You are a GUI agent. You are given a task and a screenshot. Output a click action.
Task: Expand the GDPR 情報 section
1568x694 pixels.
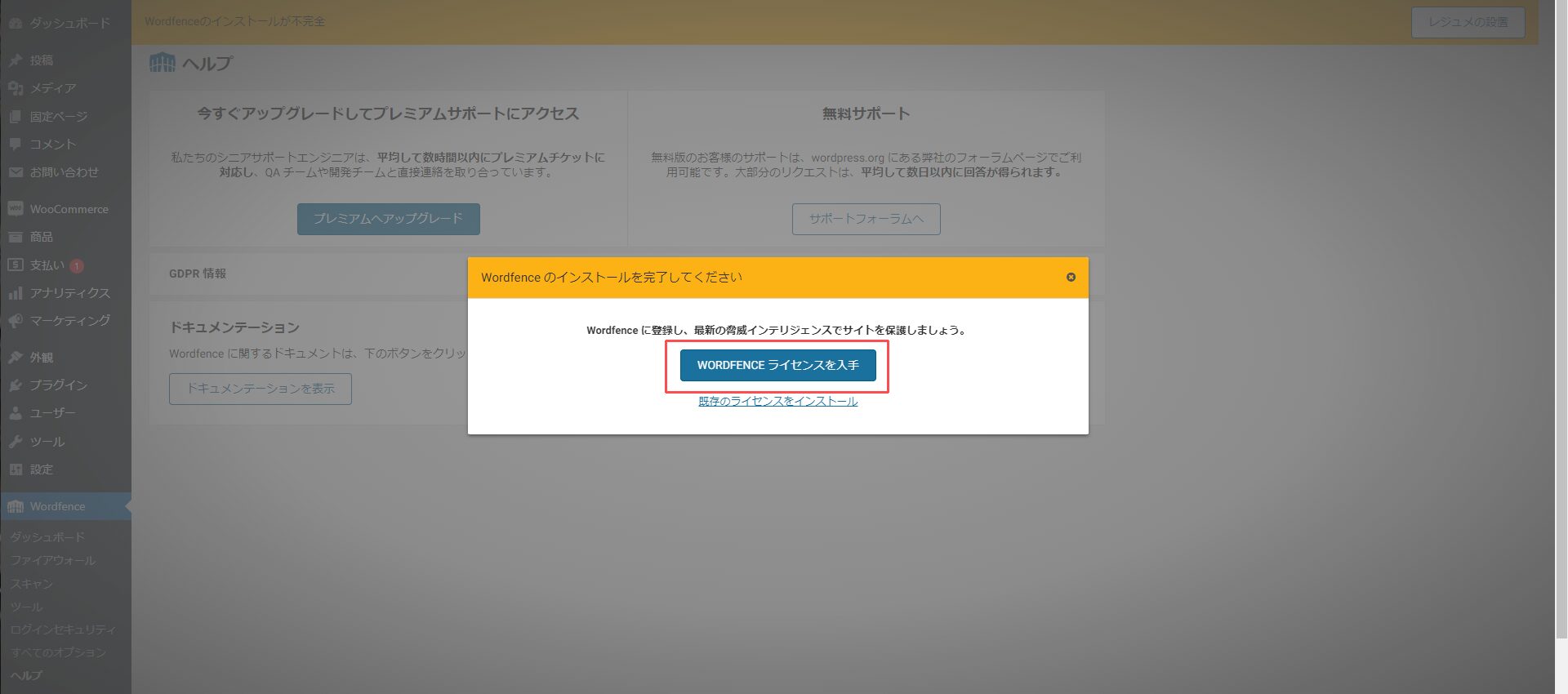pyautogui.click(x=198, y=274)
